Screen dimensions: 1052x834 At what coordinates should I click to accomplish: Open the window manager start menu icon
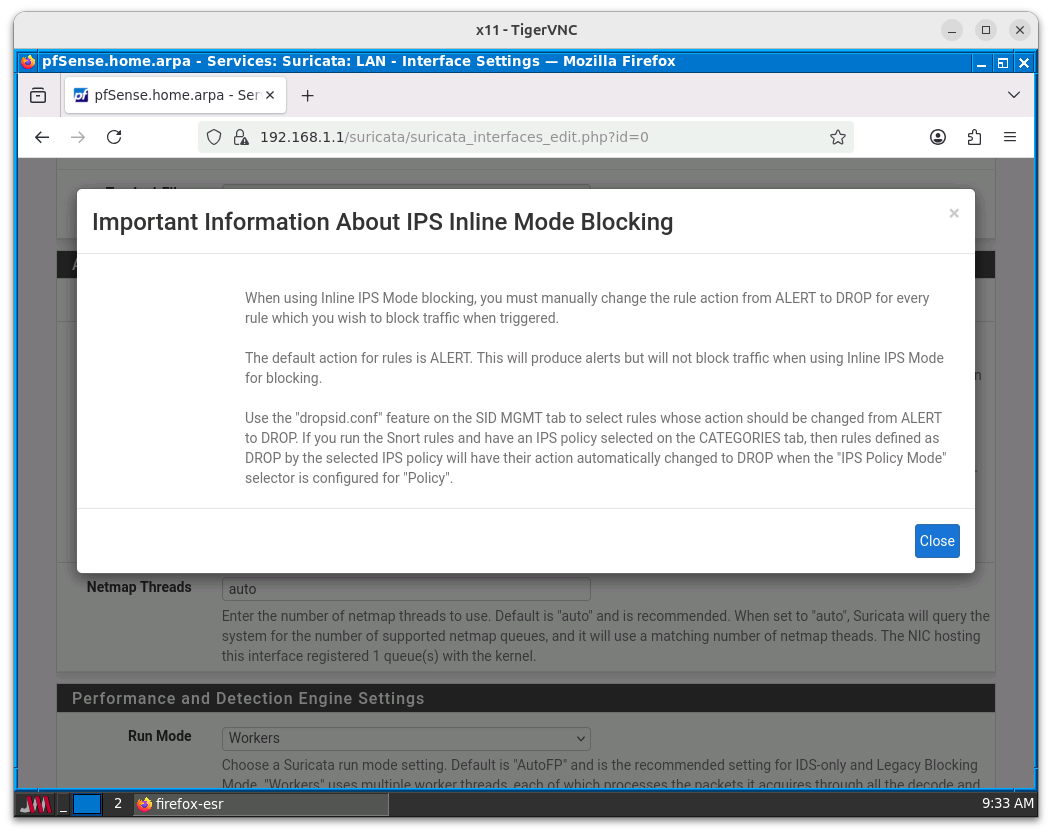35,804
